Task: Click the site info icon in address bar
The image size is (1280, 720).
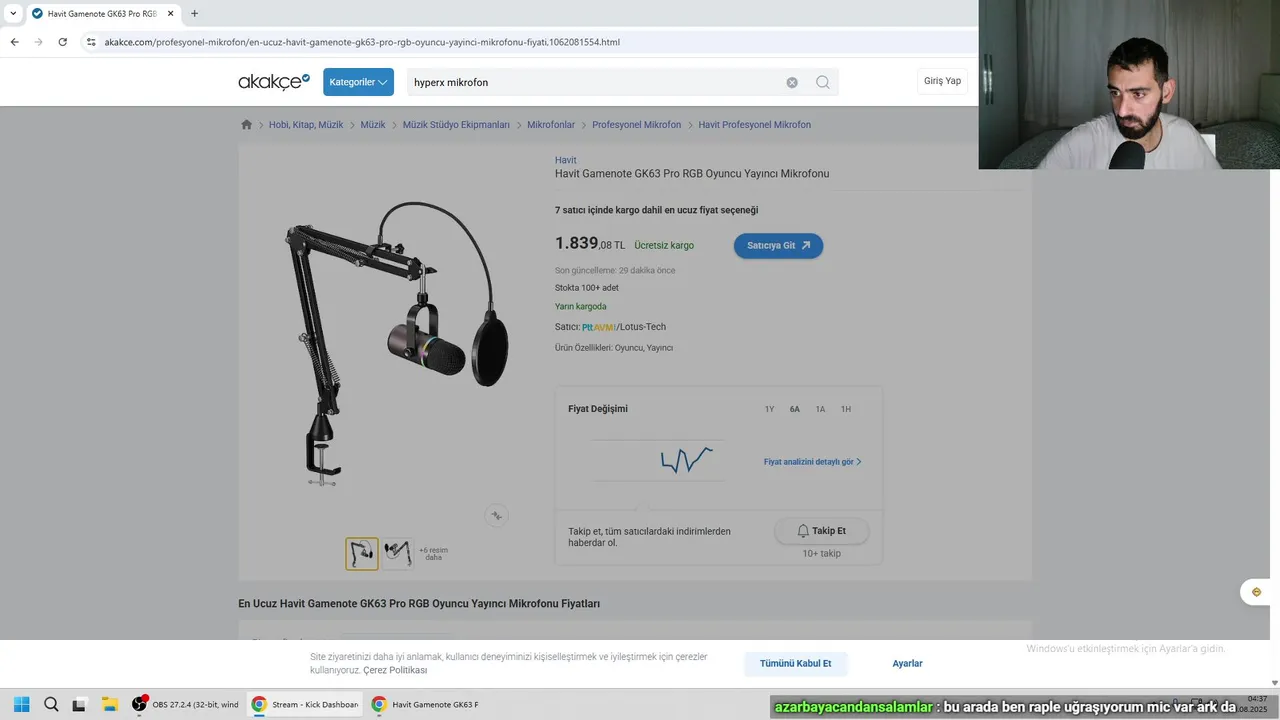Action: click(x=91, y=42)
